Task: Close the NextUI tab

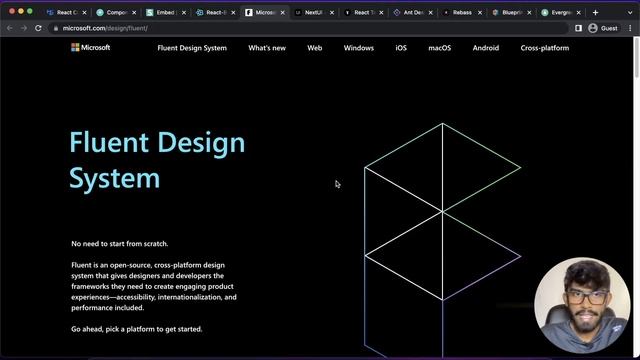Action: click(332, 13)
